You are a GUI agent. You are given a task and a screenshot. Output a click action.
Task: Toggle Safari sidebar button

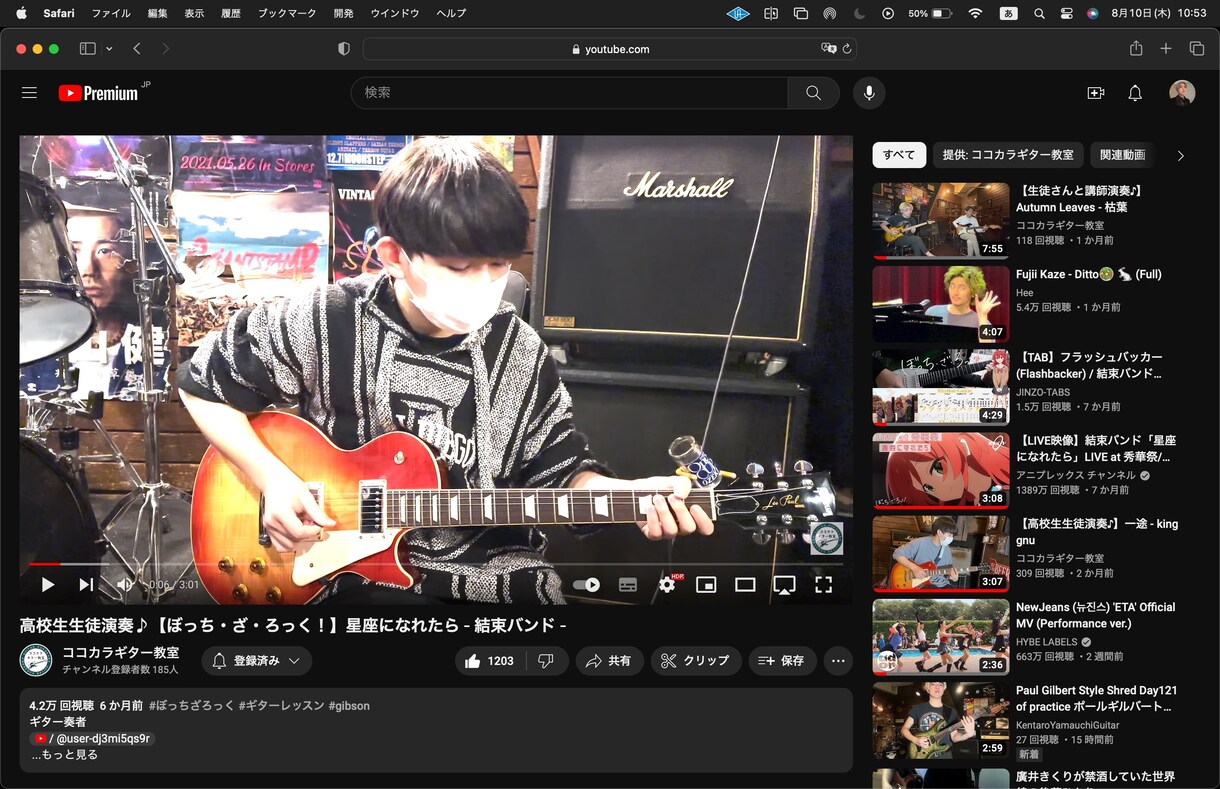tap(87, 49)
